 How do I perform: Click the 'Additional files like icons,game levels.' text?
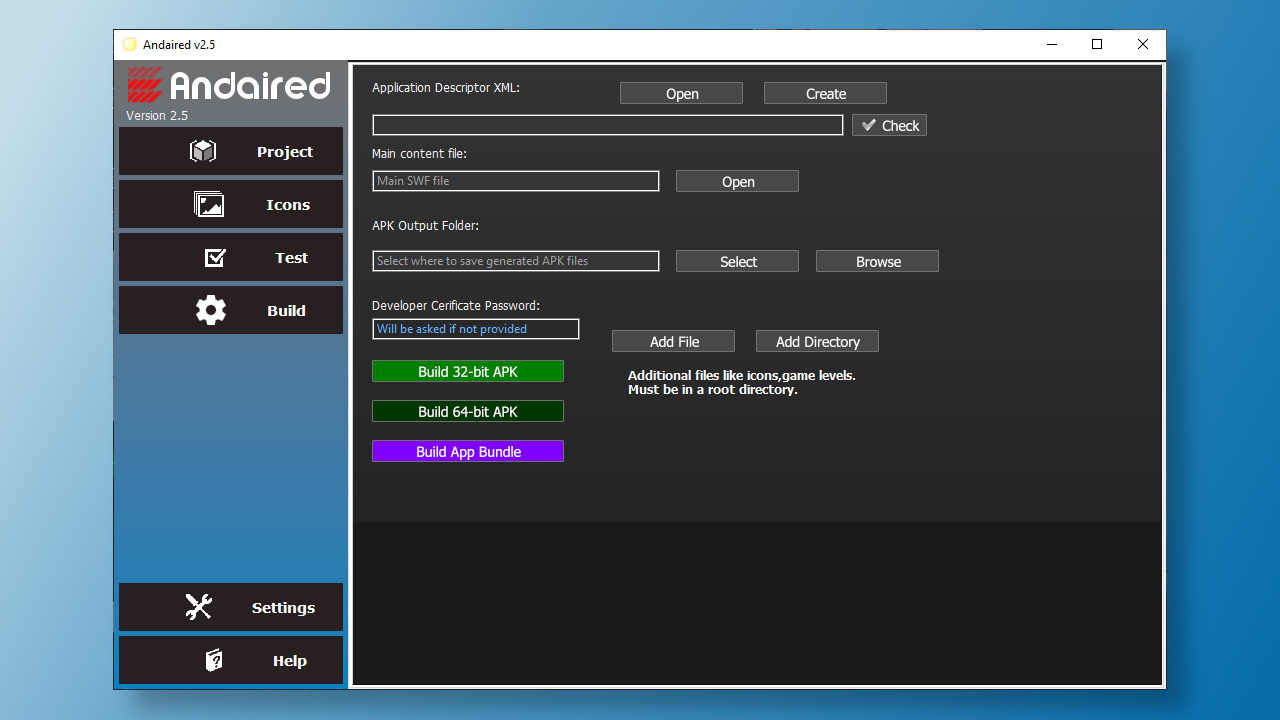[x=742, y=376]
